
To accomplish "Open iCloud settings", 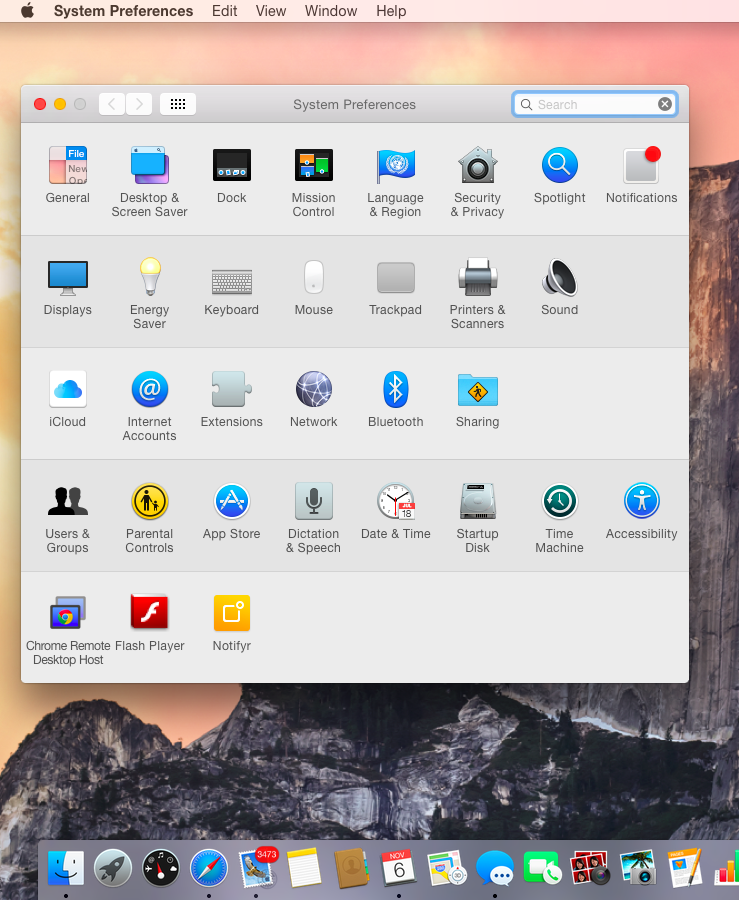I will 68,390.
